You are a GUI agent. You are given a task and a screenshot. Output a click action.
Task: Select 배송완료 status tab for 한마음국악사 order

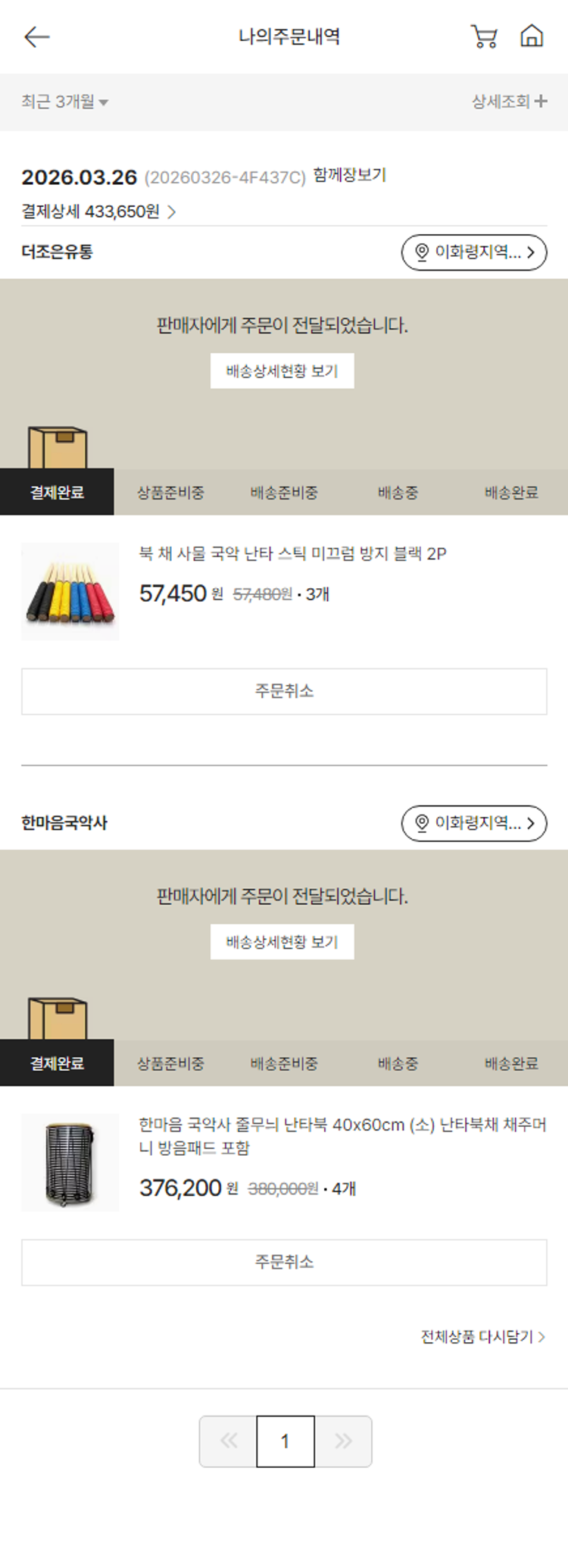click(x=511, y=1063)
